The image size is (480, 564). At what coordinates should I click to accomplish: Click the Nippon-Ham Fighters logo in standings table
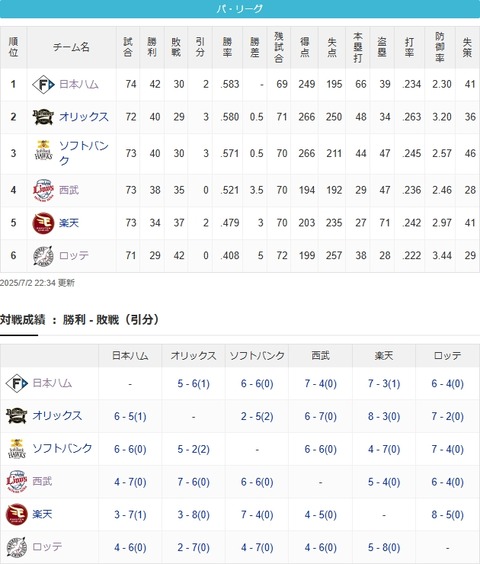coord(43,85)
